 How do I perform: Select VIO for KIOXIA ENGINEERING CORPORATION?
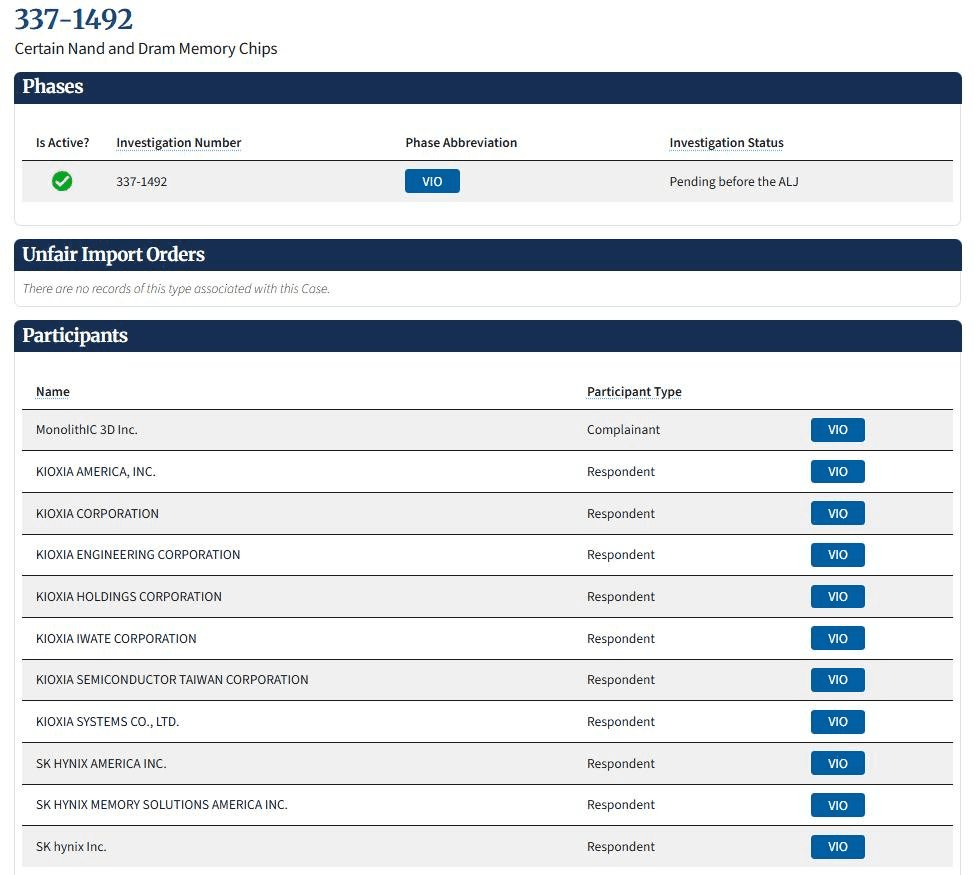[x=837, y=555]
